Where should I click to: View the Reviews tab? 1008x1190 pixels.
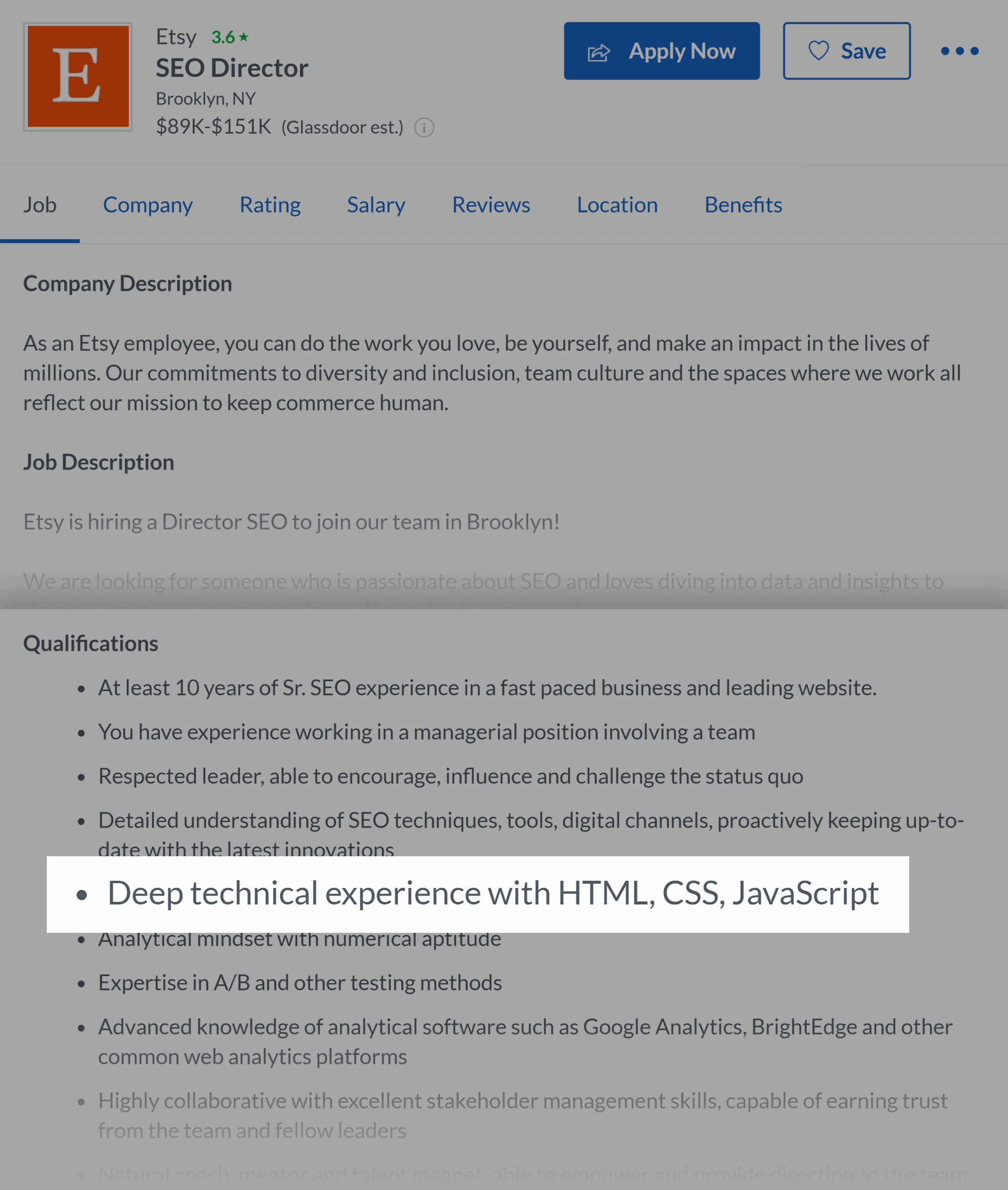coord(490,205)
